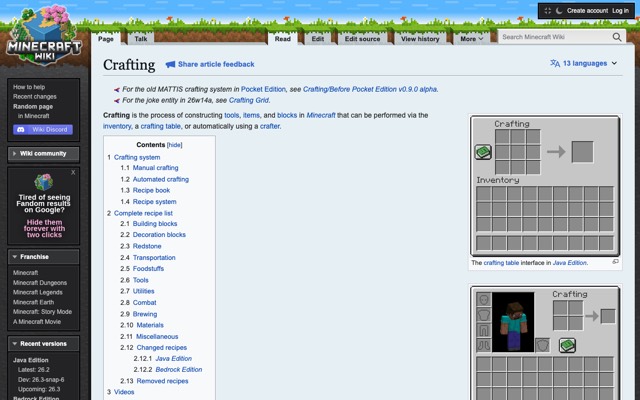Viewport: 640px width, 400px height.
Task: Click the globe icon in the sidebar promo
Action: click(44, 182)
